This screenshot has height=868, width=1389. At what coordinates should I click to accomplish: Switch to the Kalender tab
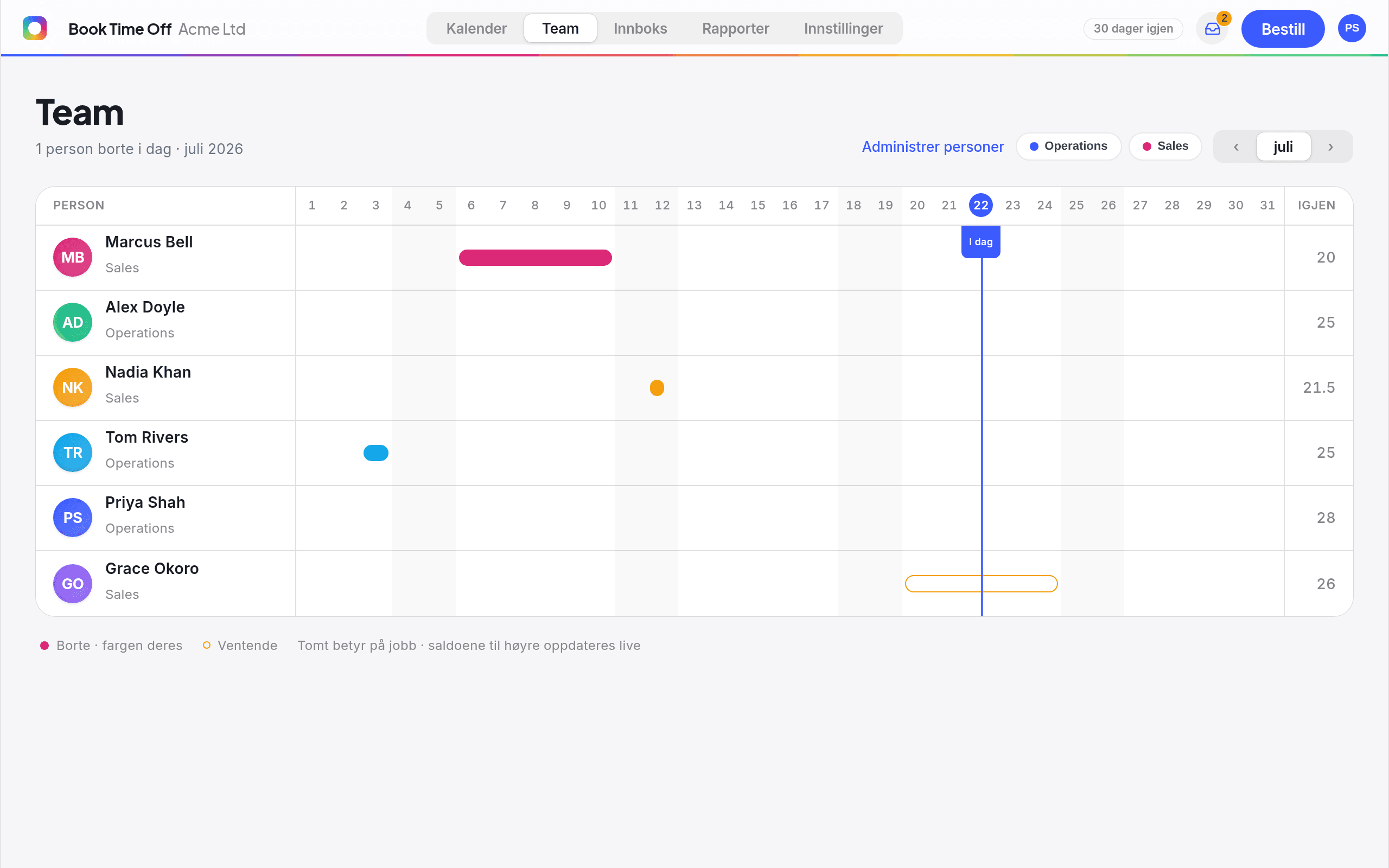pyautogui.click(x=476, y=29)
